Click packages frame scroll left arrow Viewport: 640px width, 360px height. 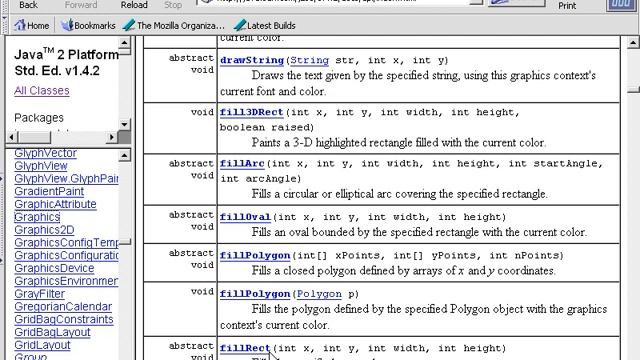coord(11,137)
